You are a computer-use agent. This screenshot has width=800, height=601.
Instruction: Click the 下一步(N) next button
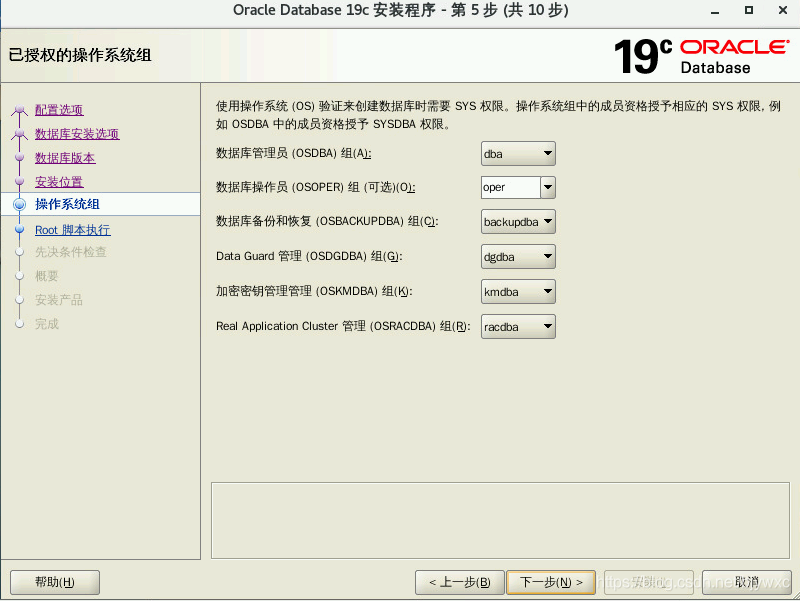(551, 582)
